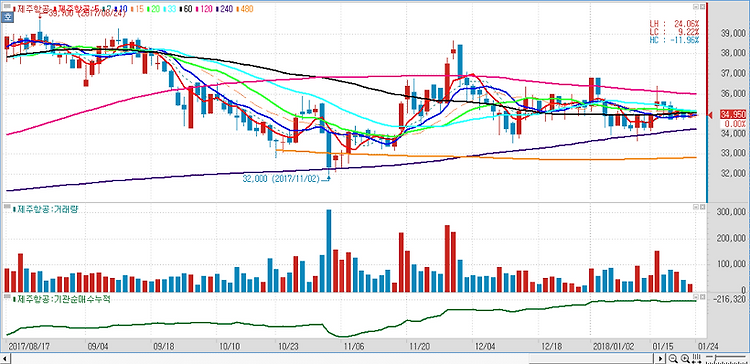Click the horizontal scrollbar track
Image resolution: width=750 pixels, height=364 pixels.
tap(332, 358)
